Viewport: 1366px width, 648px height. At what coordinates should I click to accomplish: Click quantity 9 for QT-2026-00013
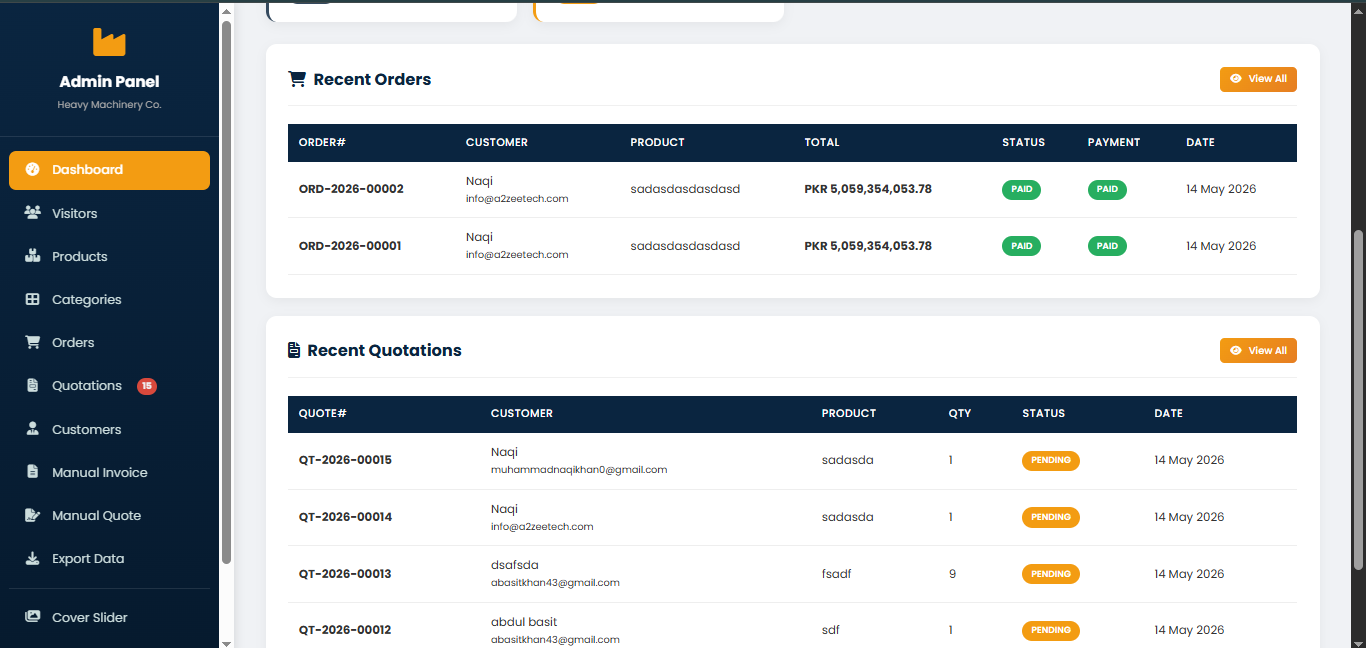click(x=952, y=574)
